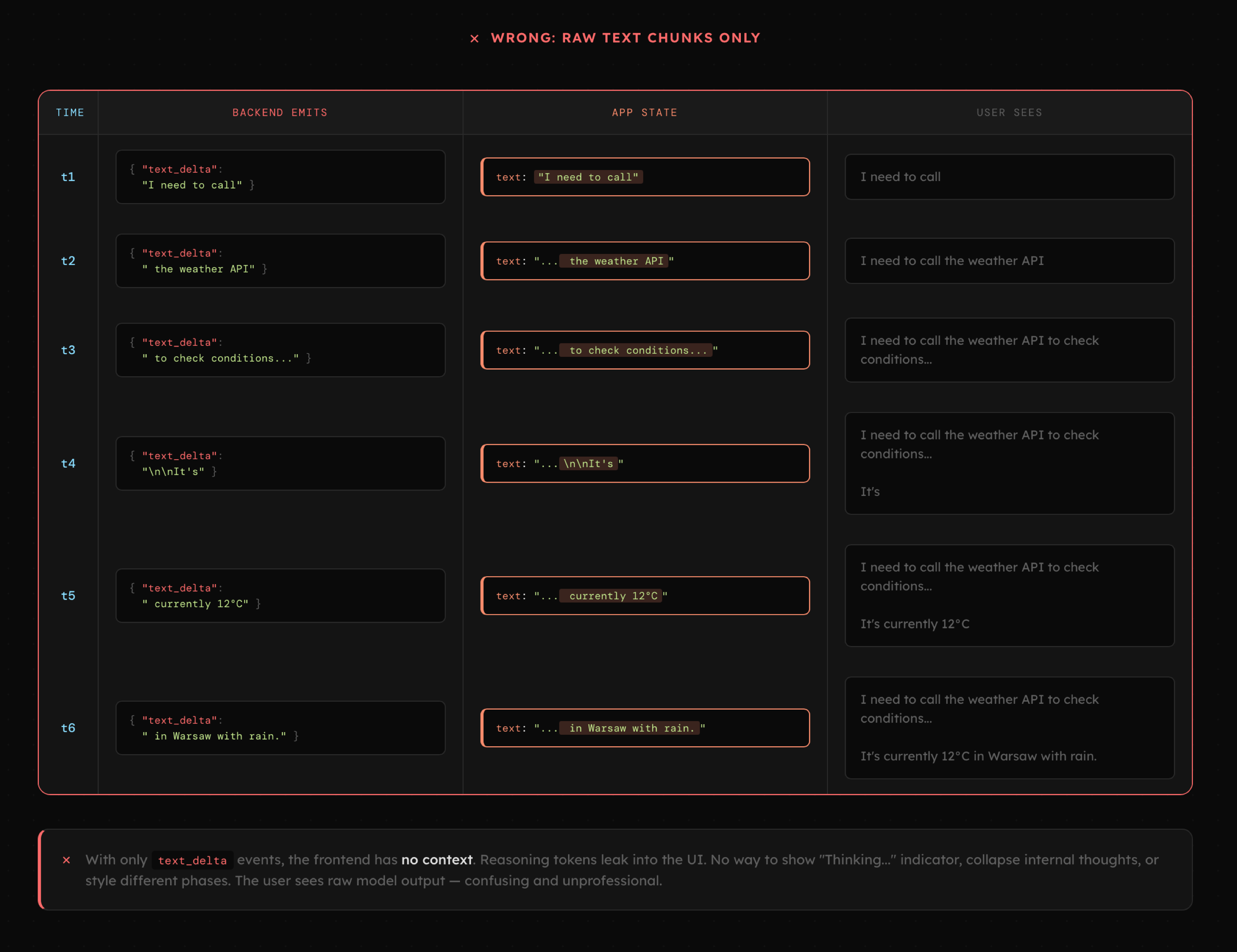This screenshot has width=1237, height=952.
Task: Click the red X icon beside the WRONG title
Action: tap(474, 38)
